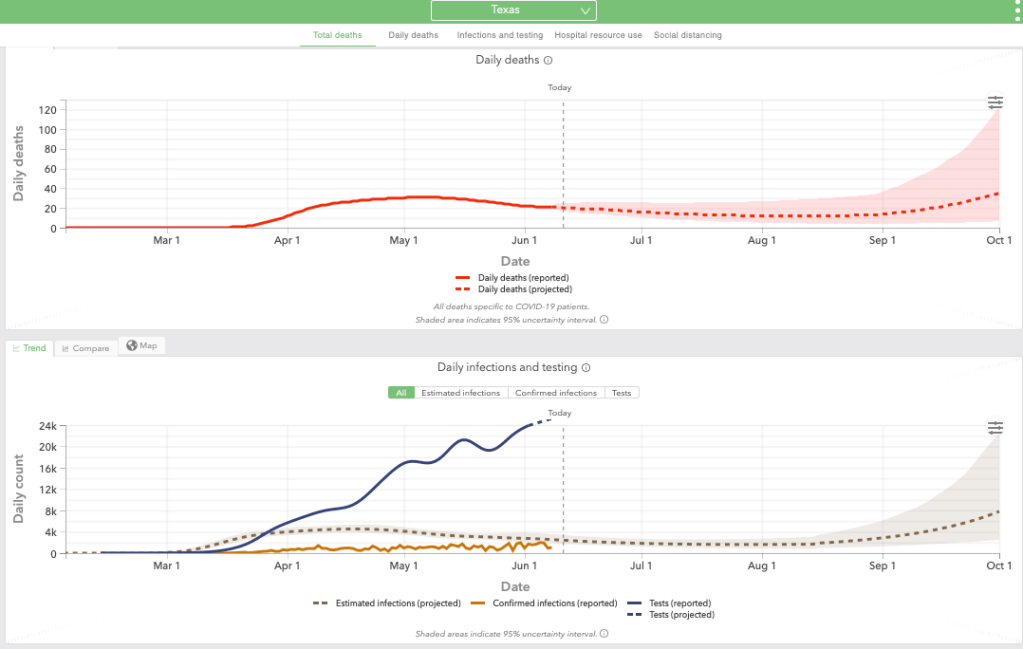Toggle Daily deaths (reported) legend series

point(514,277)
